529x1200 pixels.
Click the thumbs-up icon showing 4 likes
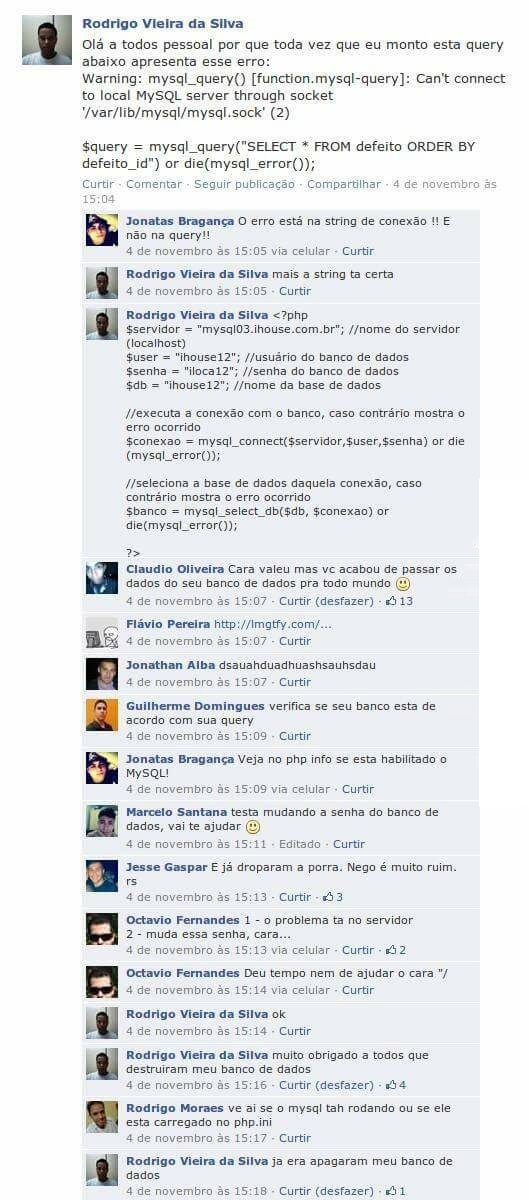pyautogui.click(x=391, y=1084)
